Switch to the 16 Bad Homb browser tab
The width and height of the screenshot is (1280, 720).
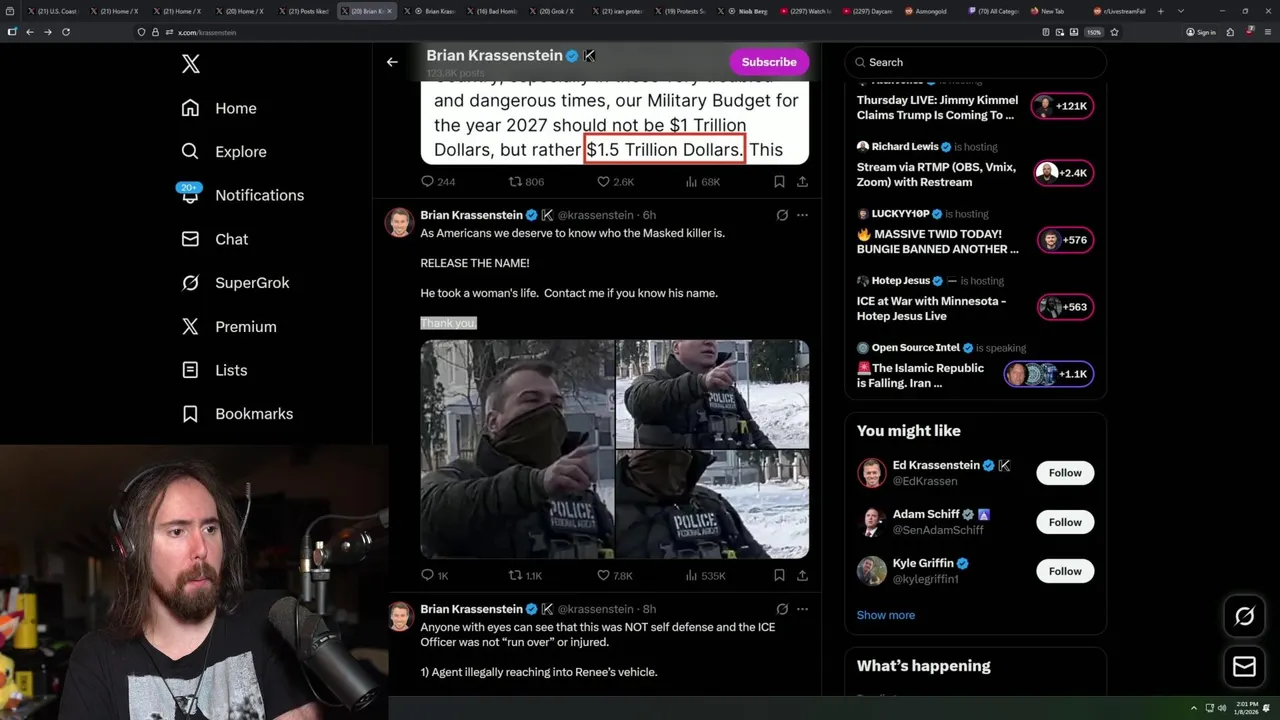493,11
